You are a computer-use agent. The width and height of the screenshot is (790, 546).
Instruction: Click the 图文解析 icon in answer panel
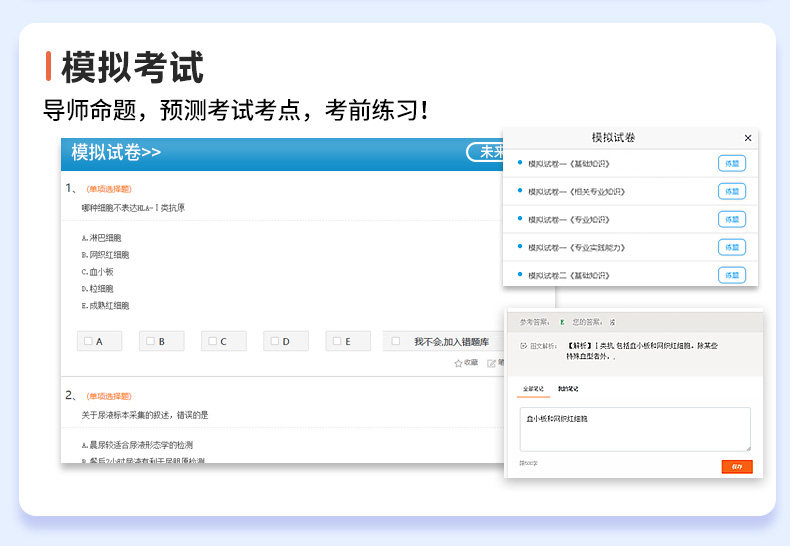tap(523, 346)
